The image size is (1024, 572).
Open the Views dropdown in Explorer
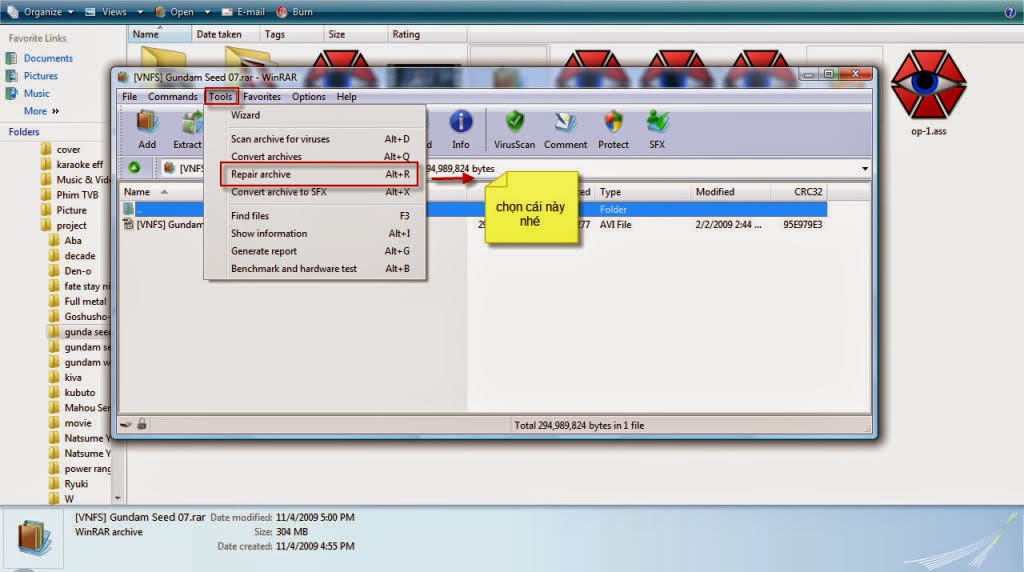[114, 12]
